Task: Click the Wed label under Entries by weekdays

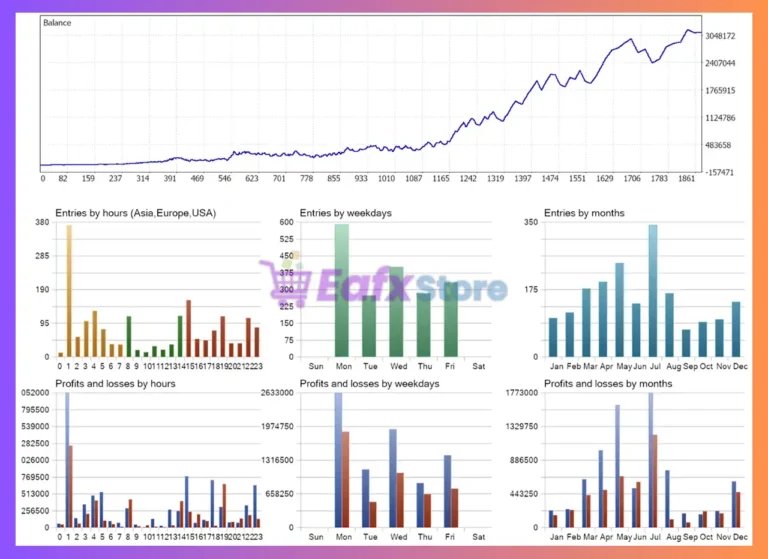Action: pos(398,366)
